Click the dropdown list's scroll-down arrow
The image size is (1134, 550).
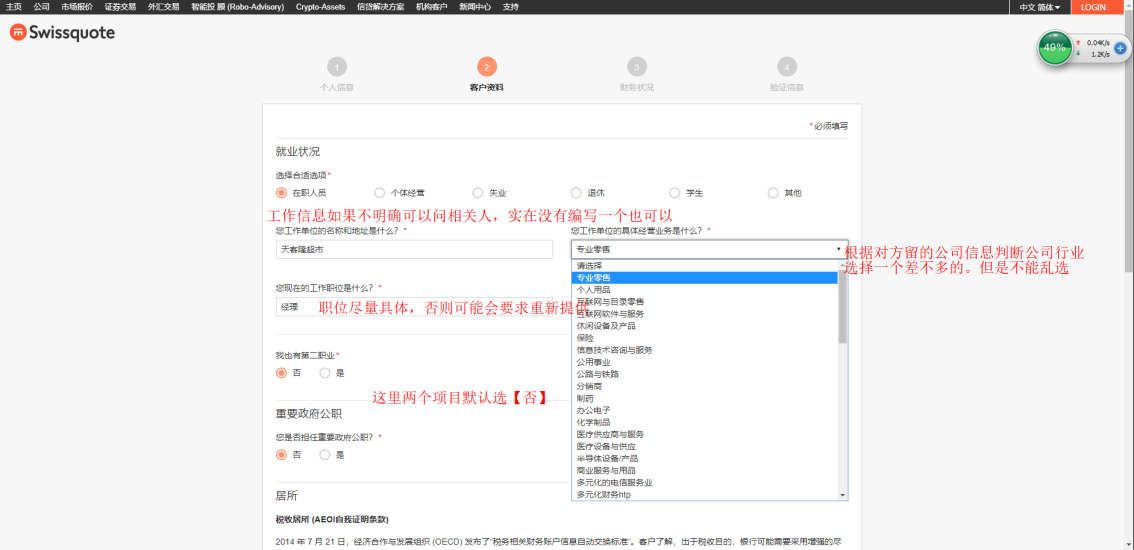[x=843, y=494]
